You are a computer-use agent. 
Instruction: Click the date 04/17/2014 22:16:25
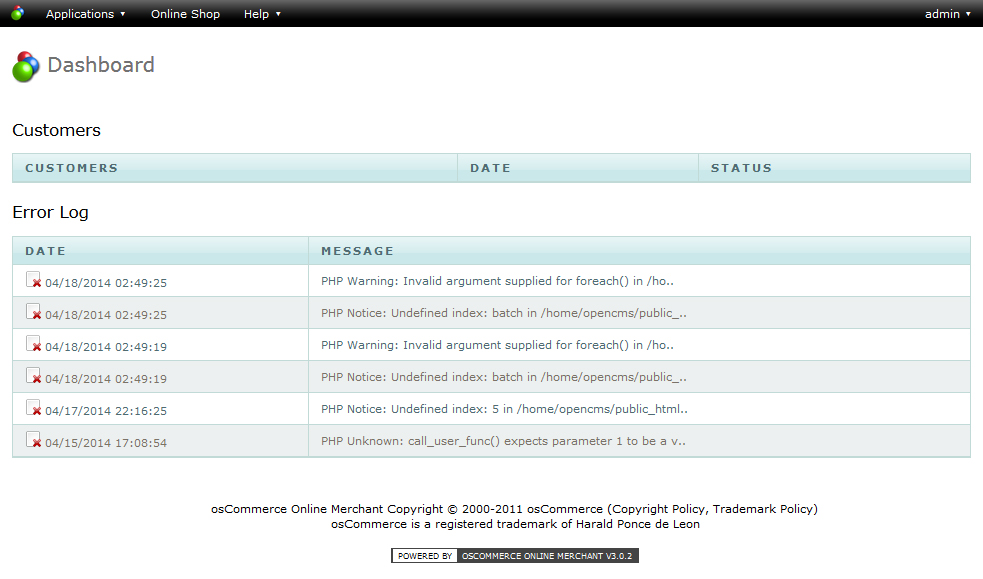tap(106, 410)
